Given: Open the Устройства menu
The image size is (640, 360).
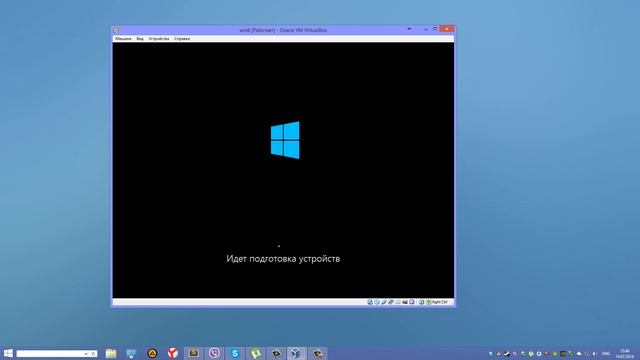Looking at the screenshot, I should (x=159, y=38).
